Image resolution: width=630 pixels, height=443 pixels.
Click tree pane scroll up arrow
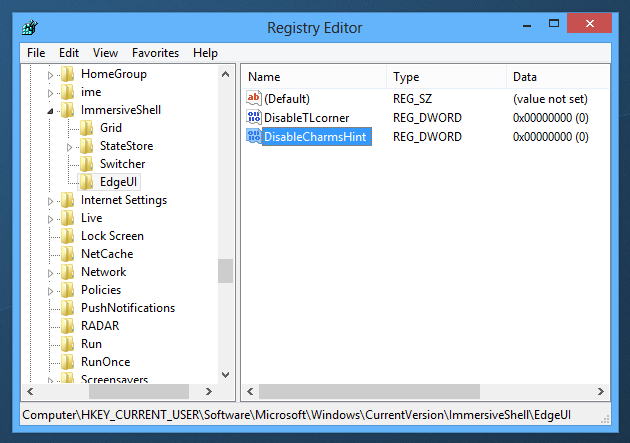pos(225,74)
